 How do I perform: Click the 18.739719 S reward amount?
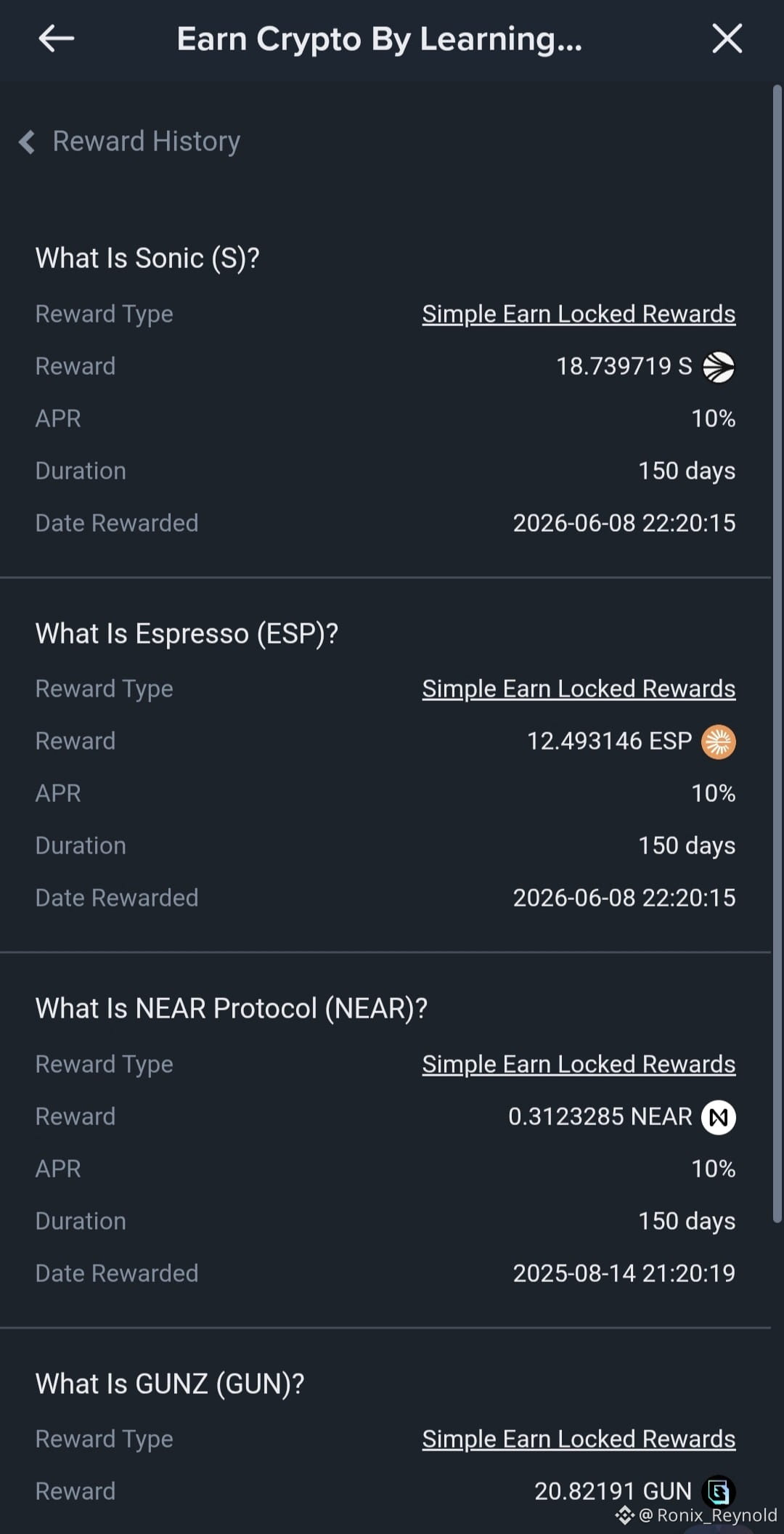624,366
